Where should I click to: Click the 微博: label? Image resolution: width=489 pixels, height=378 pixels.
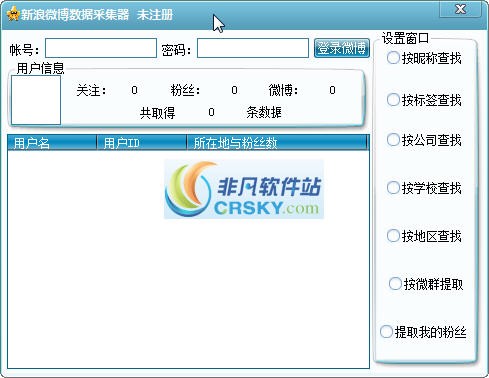(x=283, y=90)
